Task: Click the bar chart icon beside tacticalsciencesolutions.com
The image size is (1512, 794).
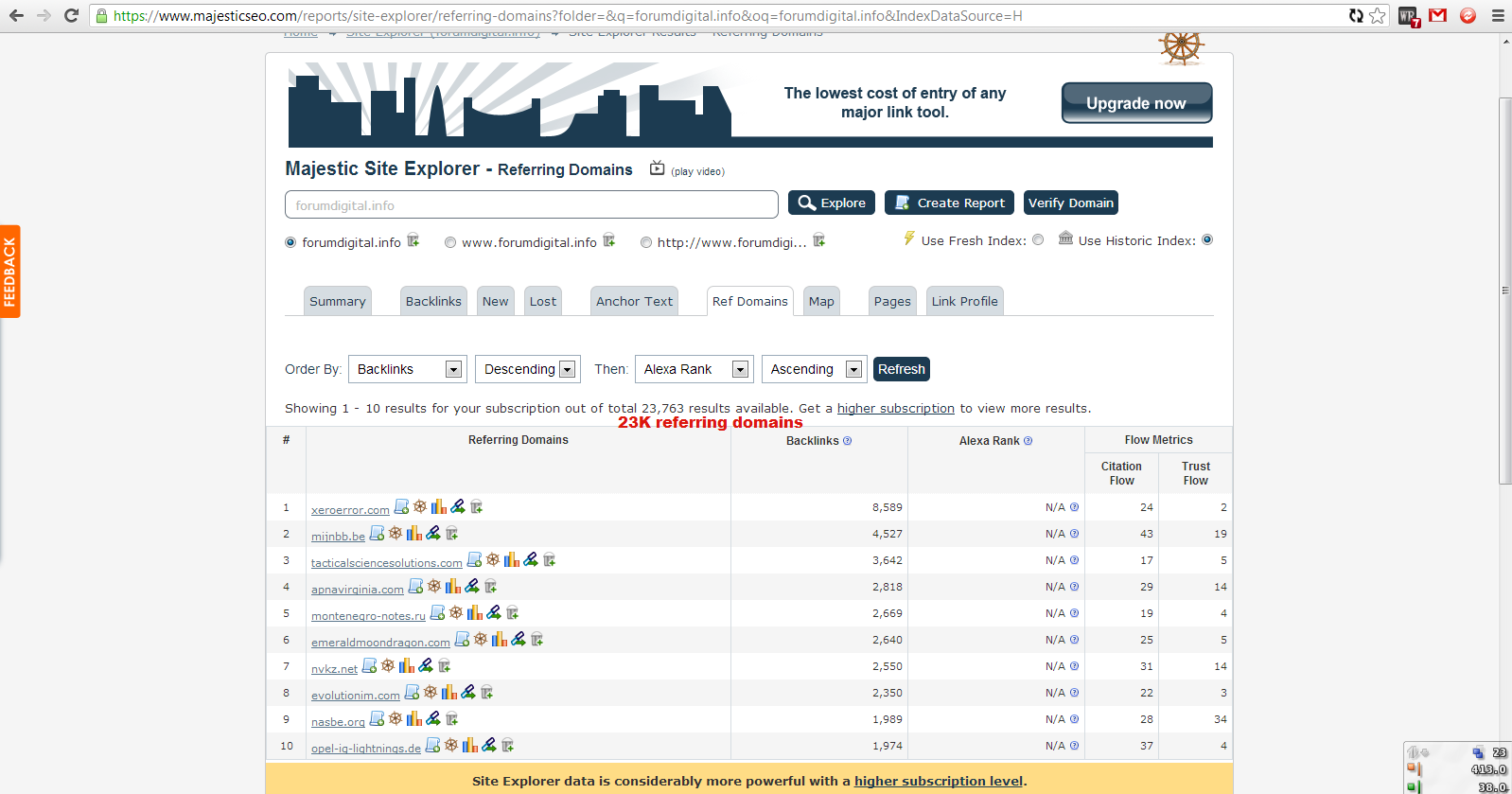Action: point(512,560)
